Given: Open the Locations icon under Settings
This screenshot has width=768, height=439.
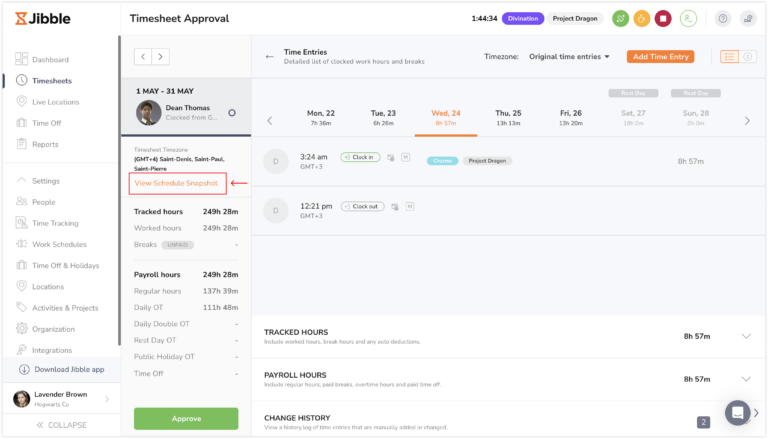Looking at the screenshot, I should click(x=21, y=286).
